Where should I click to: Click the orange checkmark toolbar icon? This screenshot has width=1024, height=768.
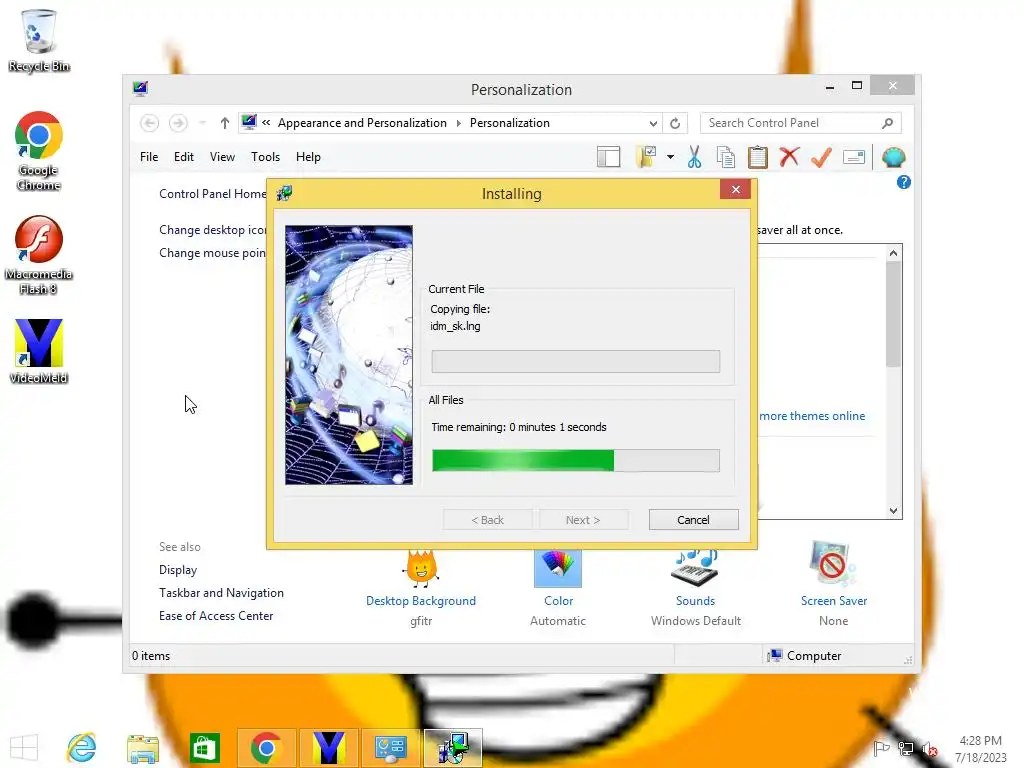point(821,157)
